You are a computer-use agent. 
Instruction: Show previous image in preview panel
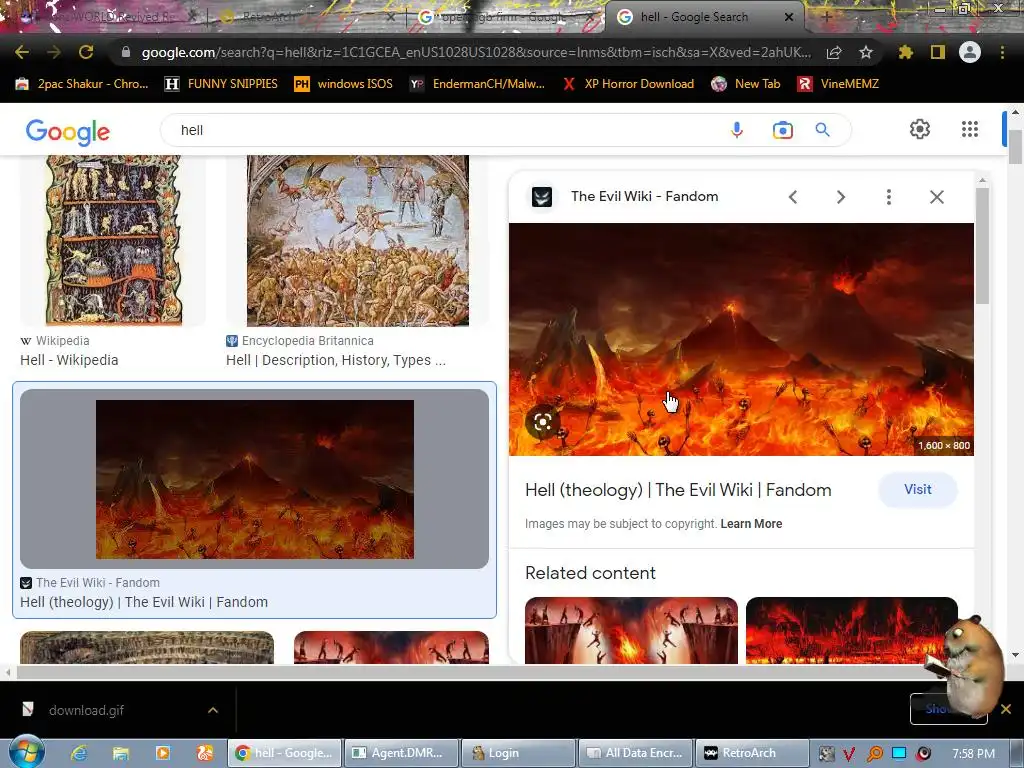coord(793,197)
